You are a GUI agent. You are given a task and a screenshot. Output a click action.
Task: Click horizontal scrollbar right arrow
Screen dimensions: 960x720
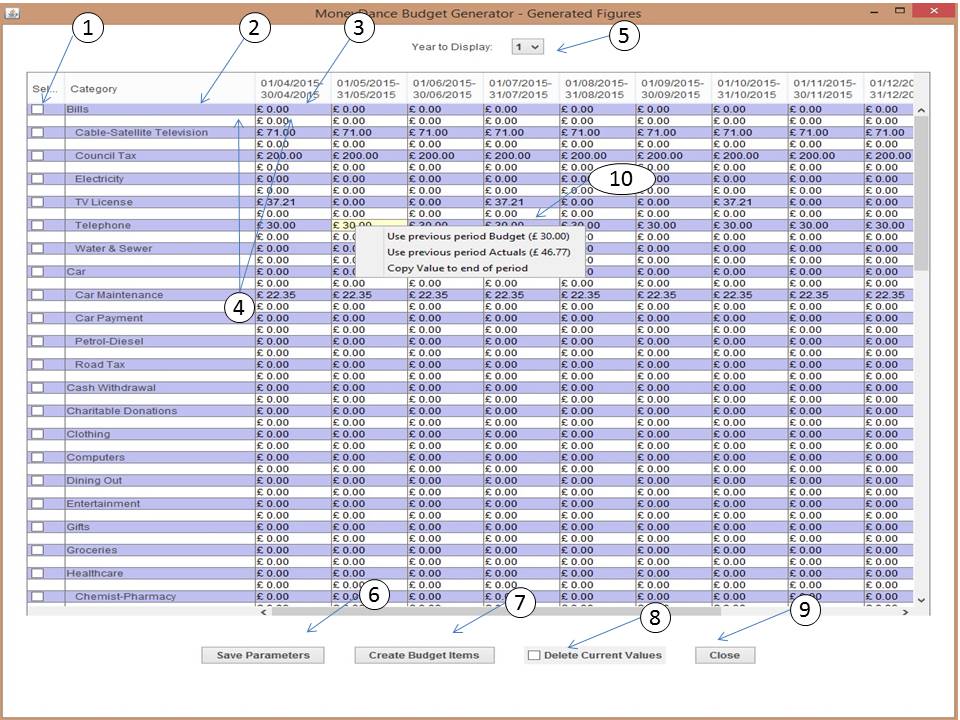click(906, 611)
